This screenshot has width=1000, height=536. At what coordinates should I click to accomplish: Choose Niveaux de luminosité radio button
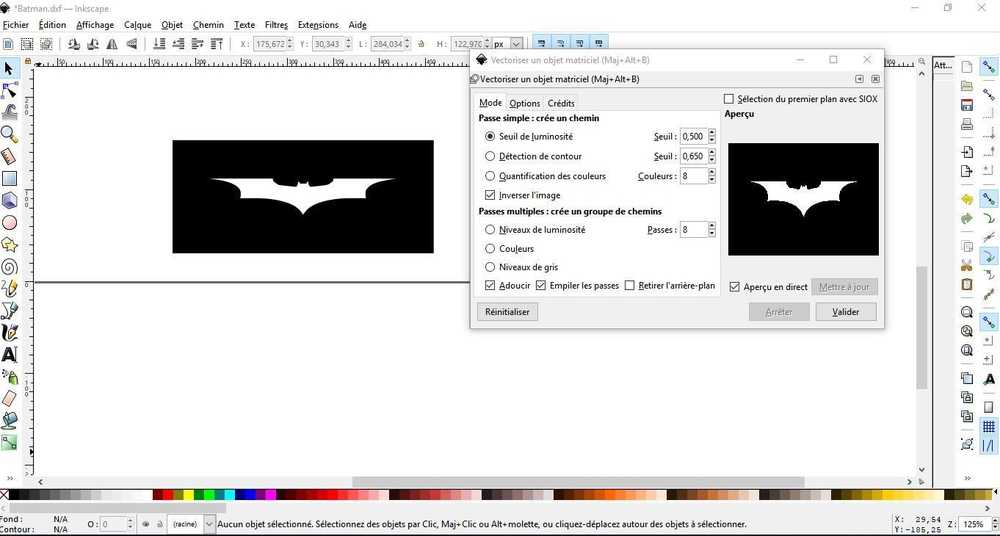[x=490, y=230]
